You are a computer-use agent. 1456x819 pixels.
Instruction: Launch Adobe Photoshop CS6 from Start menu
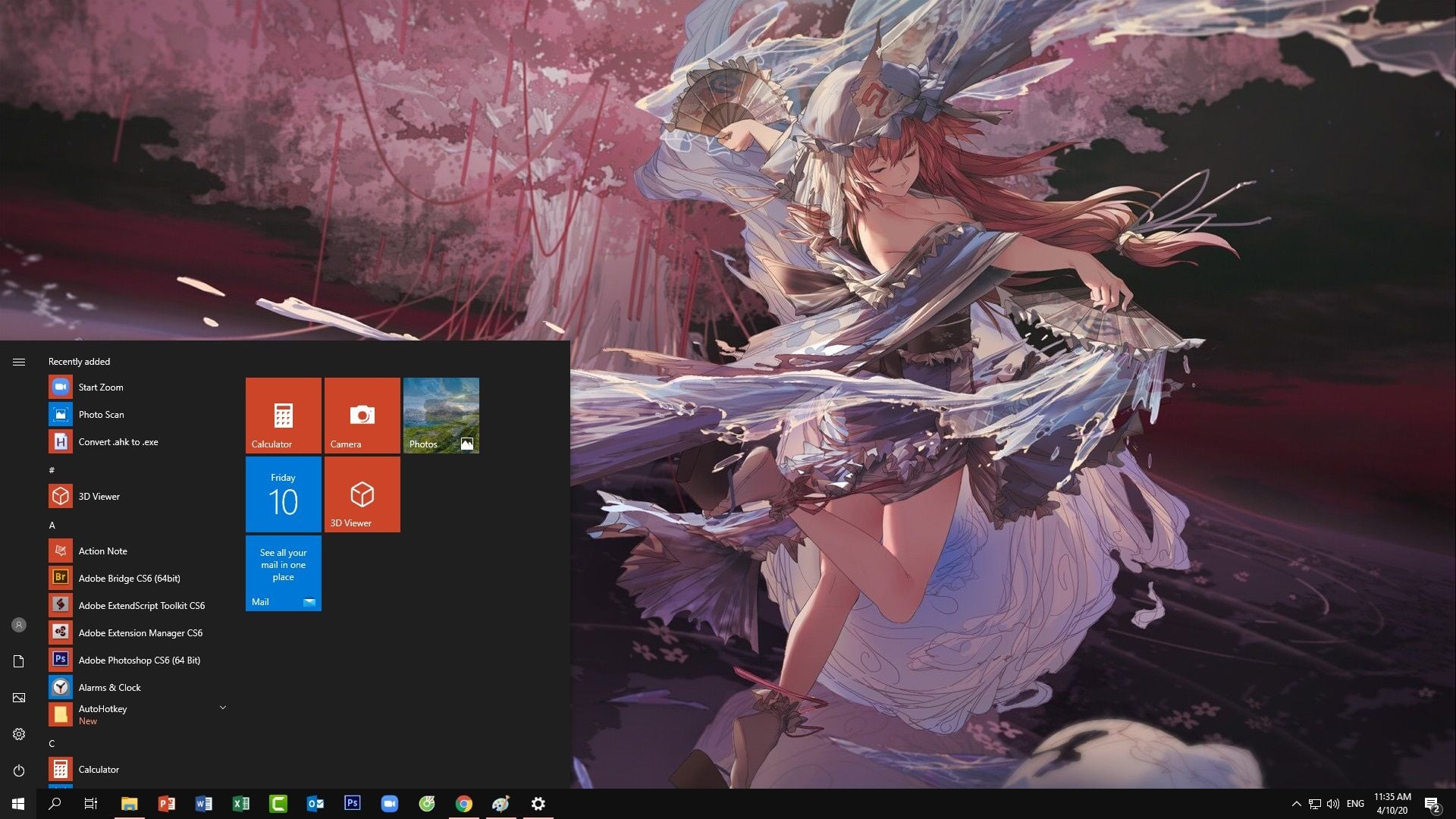tap(140, 660)
